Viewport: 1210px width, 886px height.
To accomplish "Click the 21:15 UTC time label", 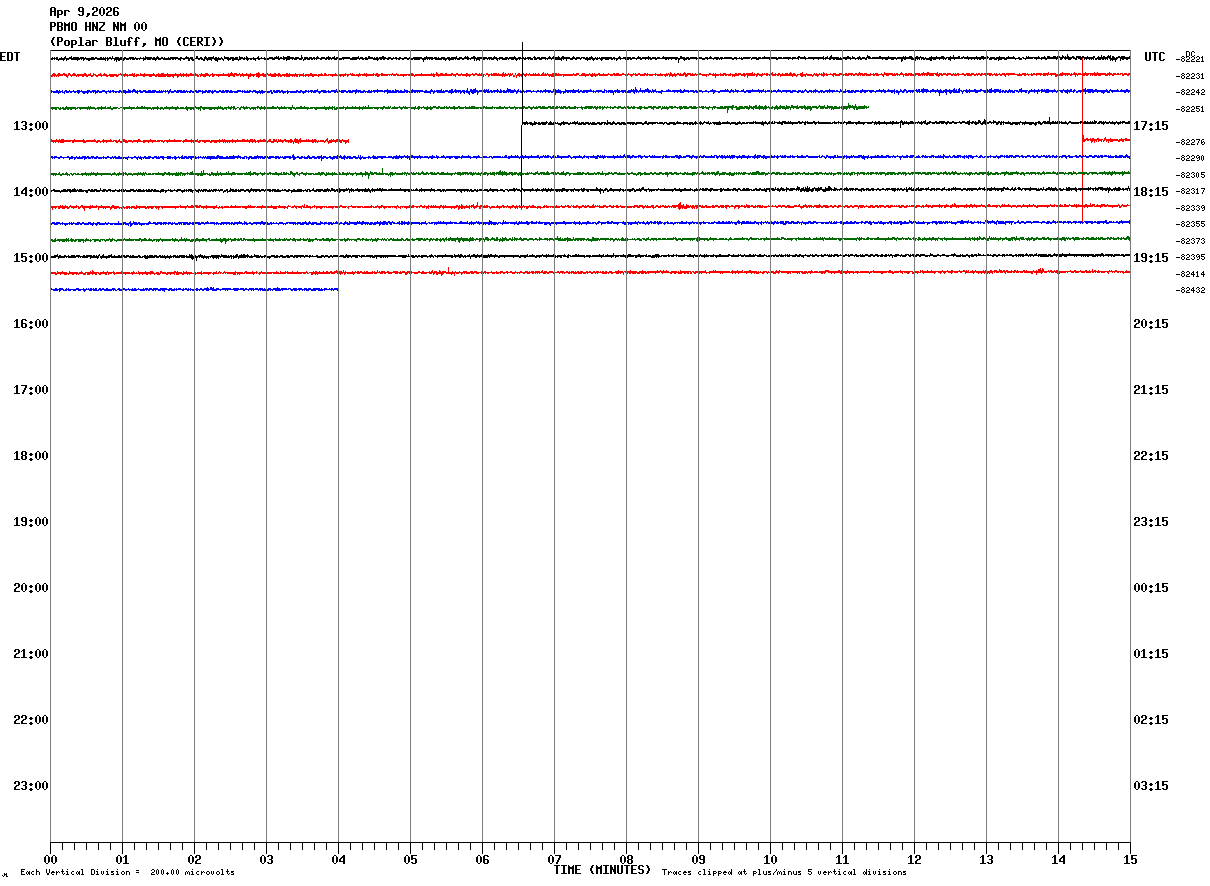I will (x=1151, y=390).
